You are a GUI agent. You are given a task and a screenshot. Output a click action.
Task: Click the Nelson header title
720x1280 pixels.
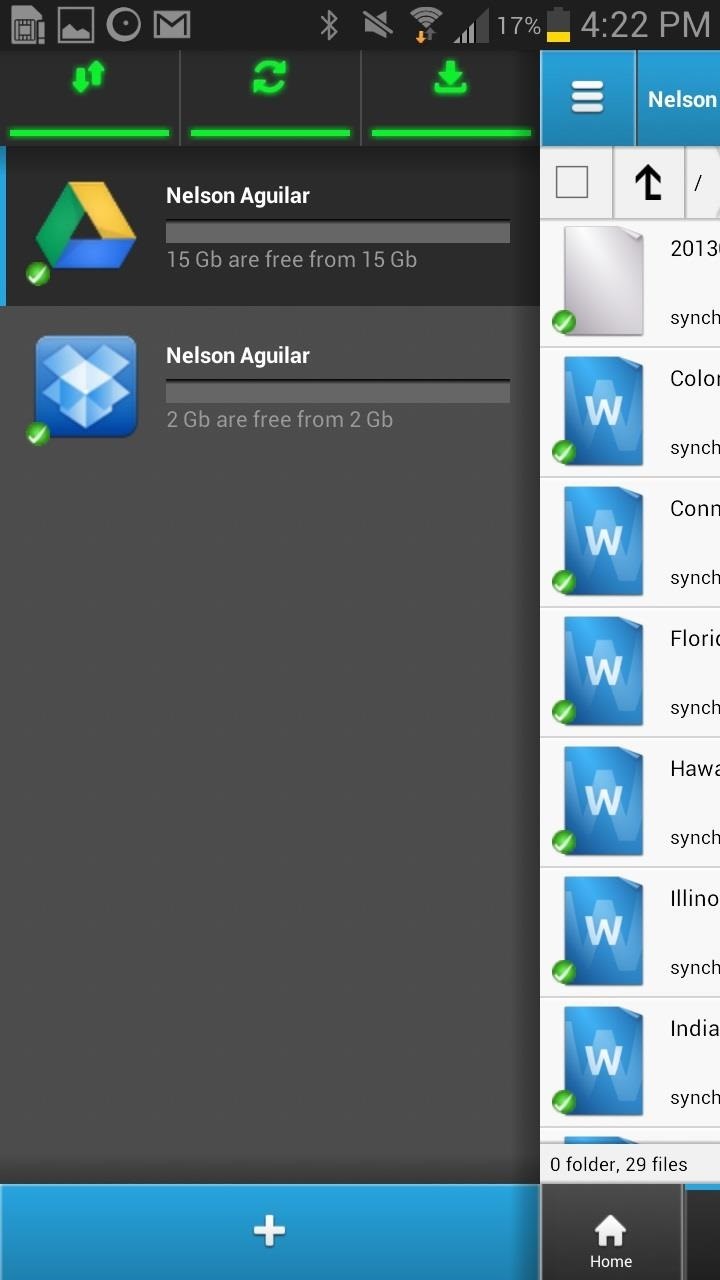(x=682, y=99)
